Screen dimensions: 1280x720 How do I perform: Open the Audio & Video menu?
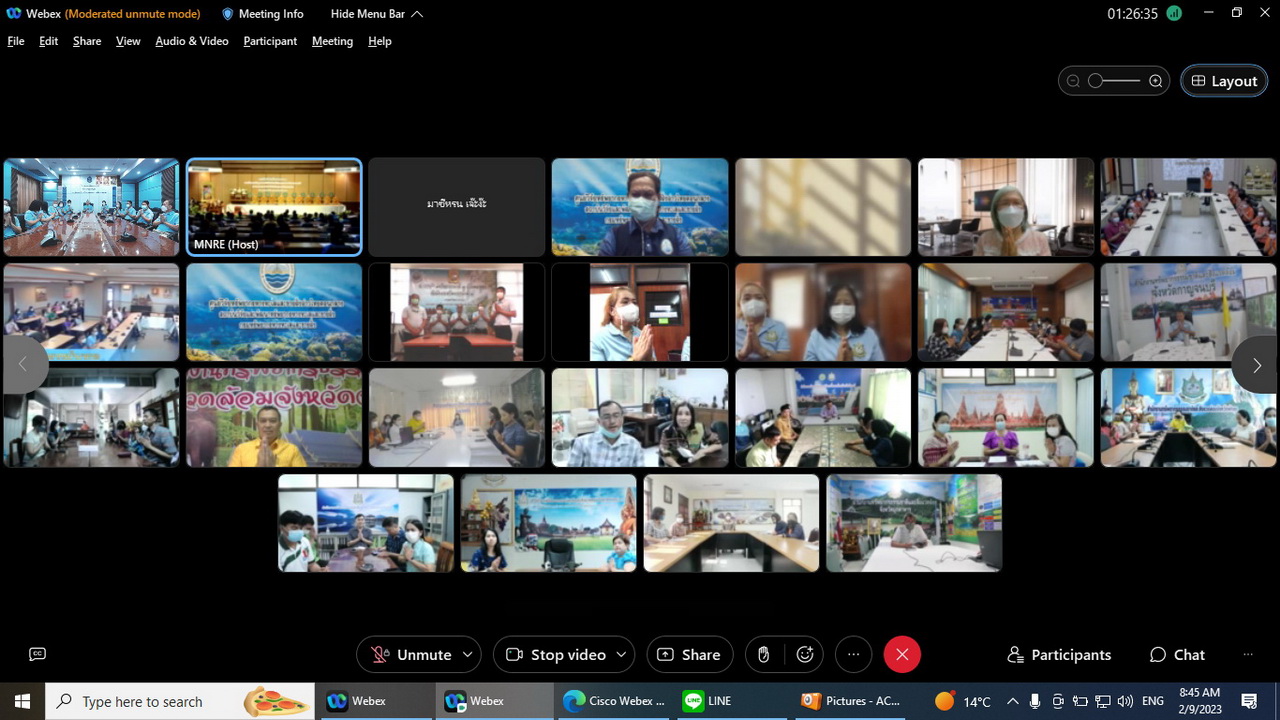(192, 41)
